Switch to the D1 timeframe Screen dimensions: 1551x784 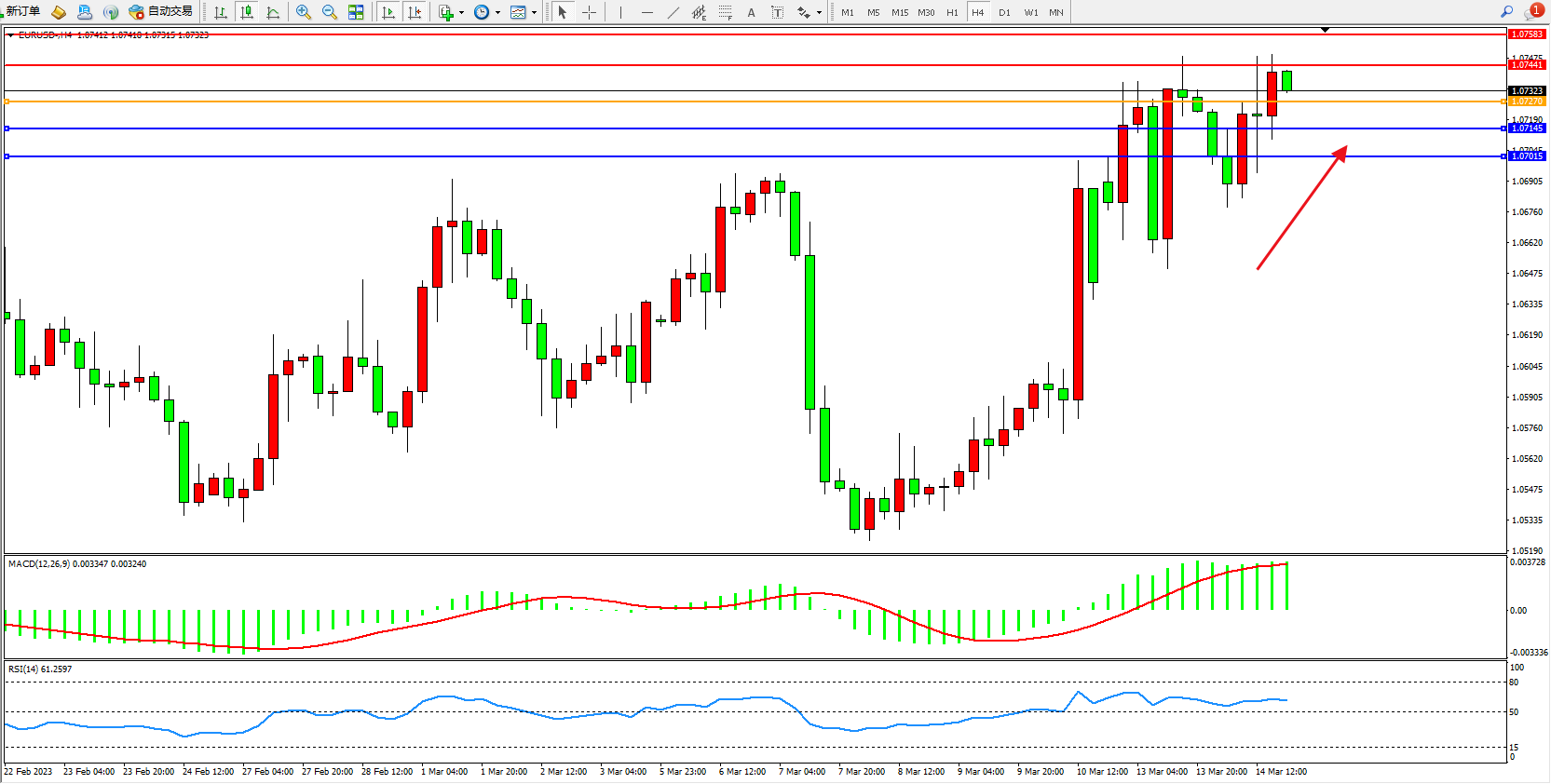point(1003,12)
